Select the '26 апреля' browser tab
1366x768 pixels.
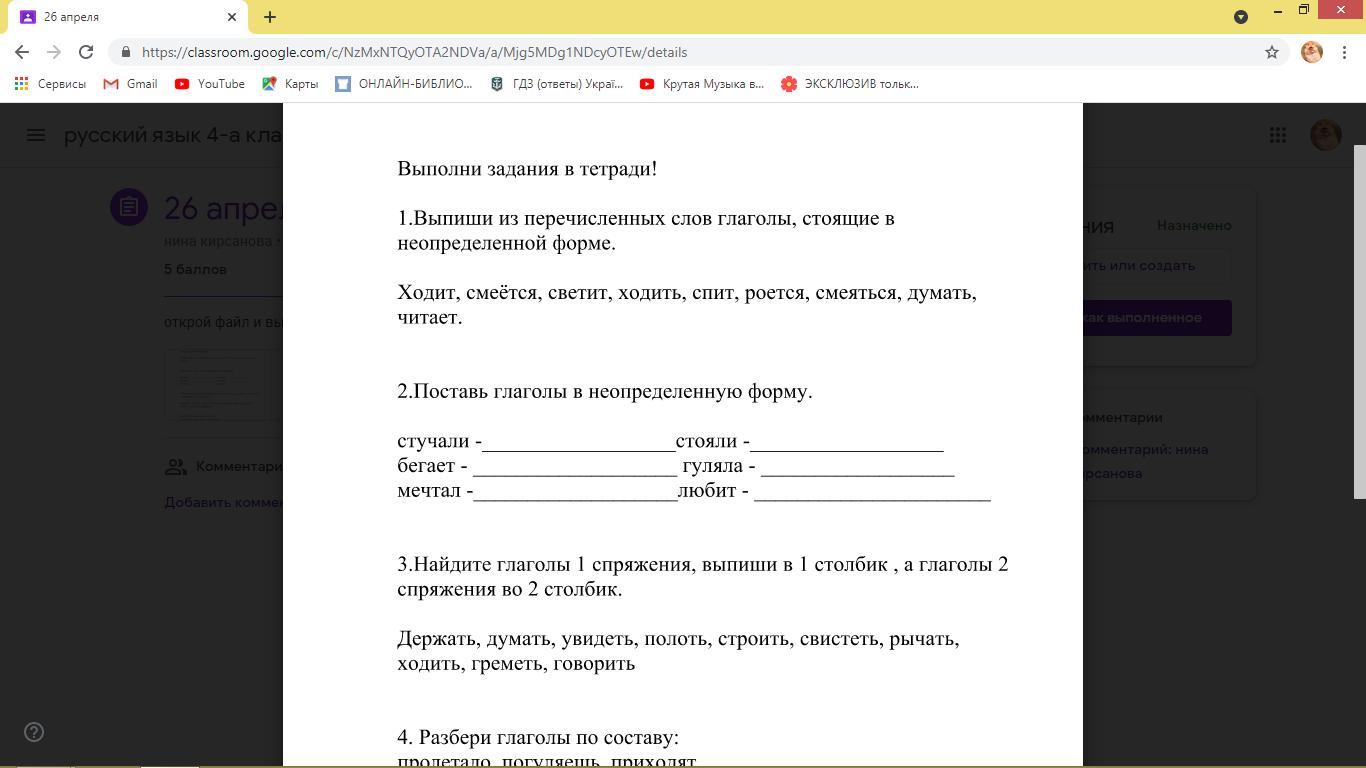127,17
